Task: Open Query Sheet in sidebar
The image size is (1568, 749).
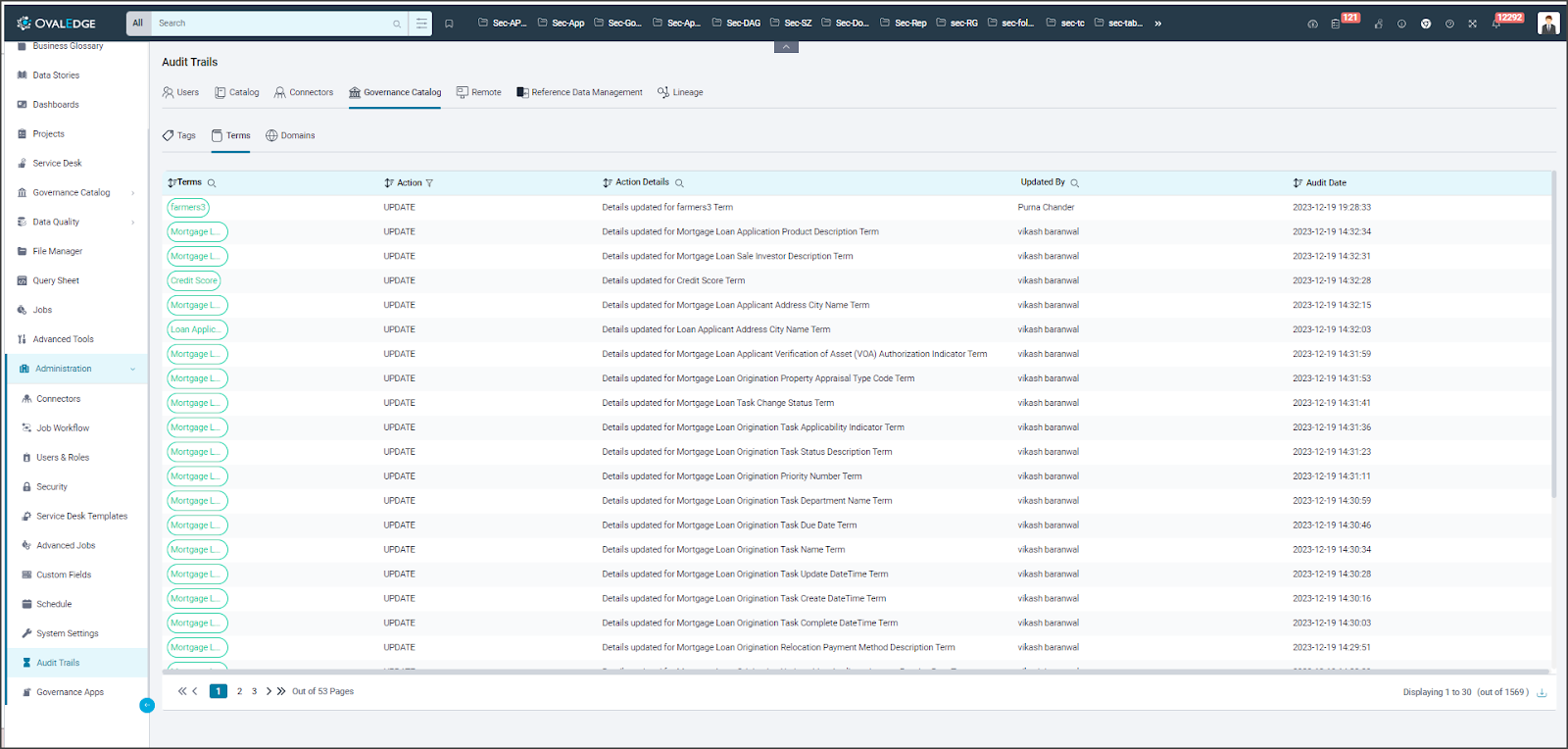Action: (56, 281)
